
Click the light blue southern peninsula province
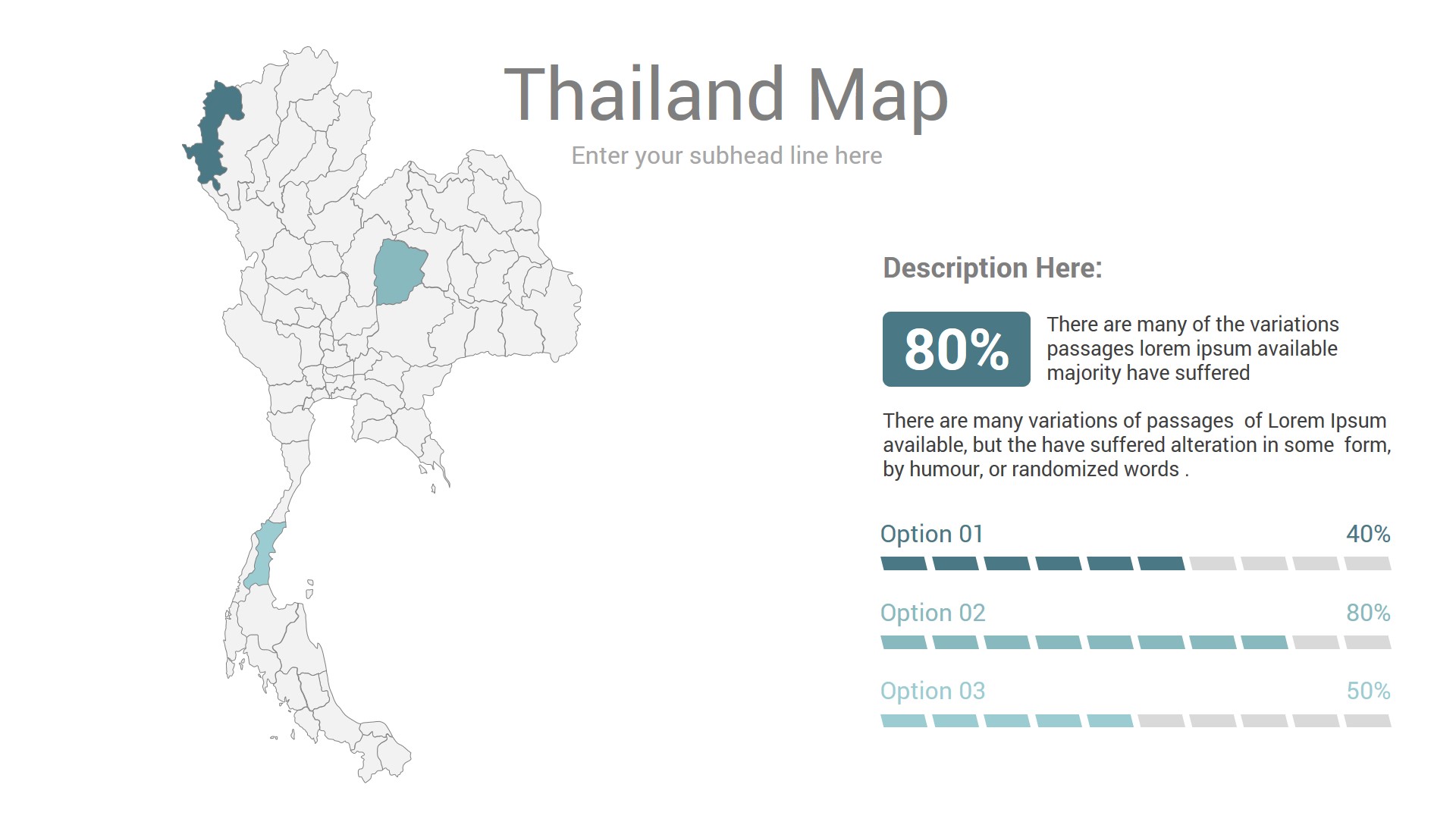pyautogui.click(x=264, y=554)
